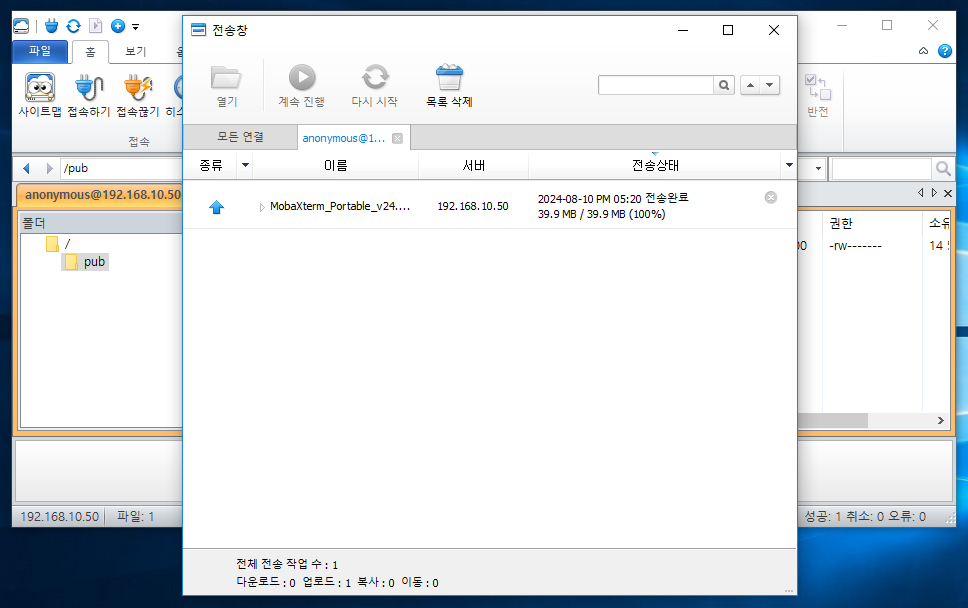Click the /pub path field
968x608 pixels.
click(x=121, y=168)
